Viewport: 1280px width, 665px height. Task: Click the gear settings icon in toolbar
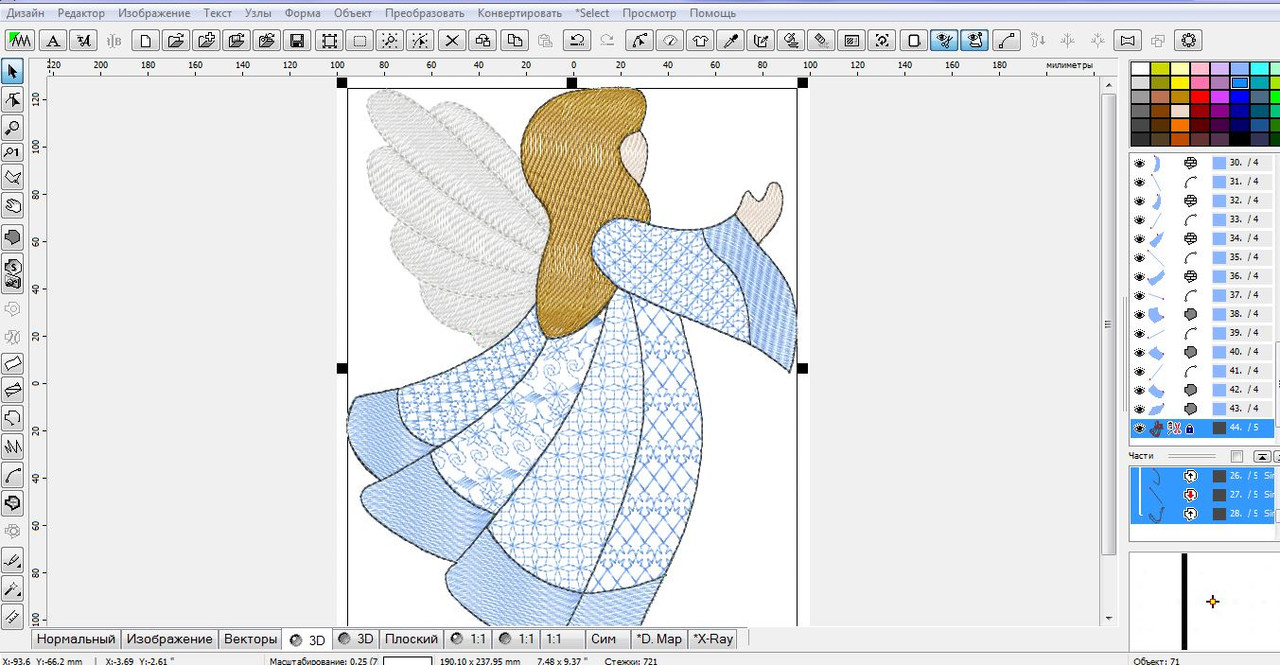tap(1188, 41)
